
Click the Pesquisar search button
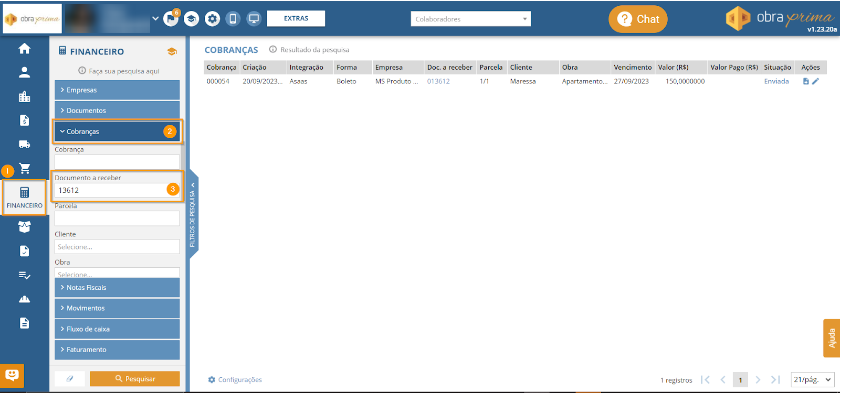tap(135, 378)
